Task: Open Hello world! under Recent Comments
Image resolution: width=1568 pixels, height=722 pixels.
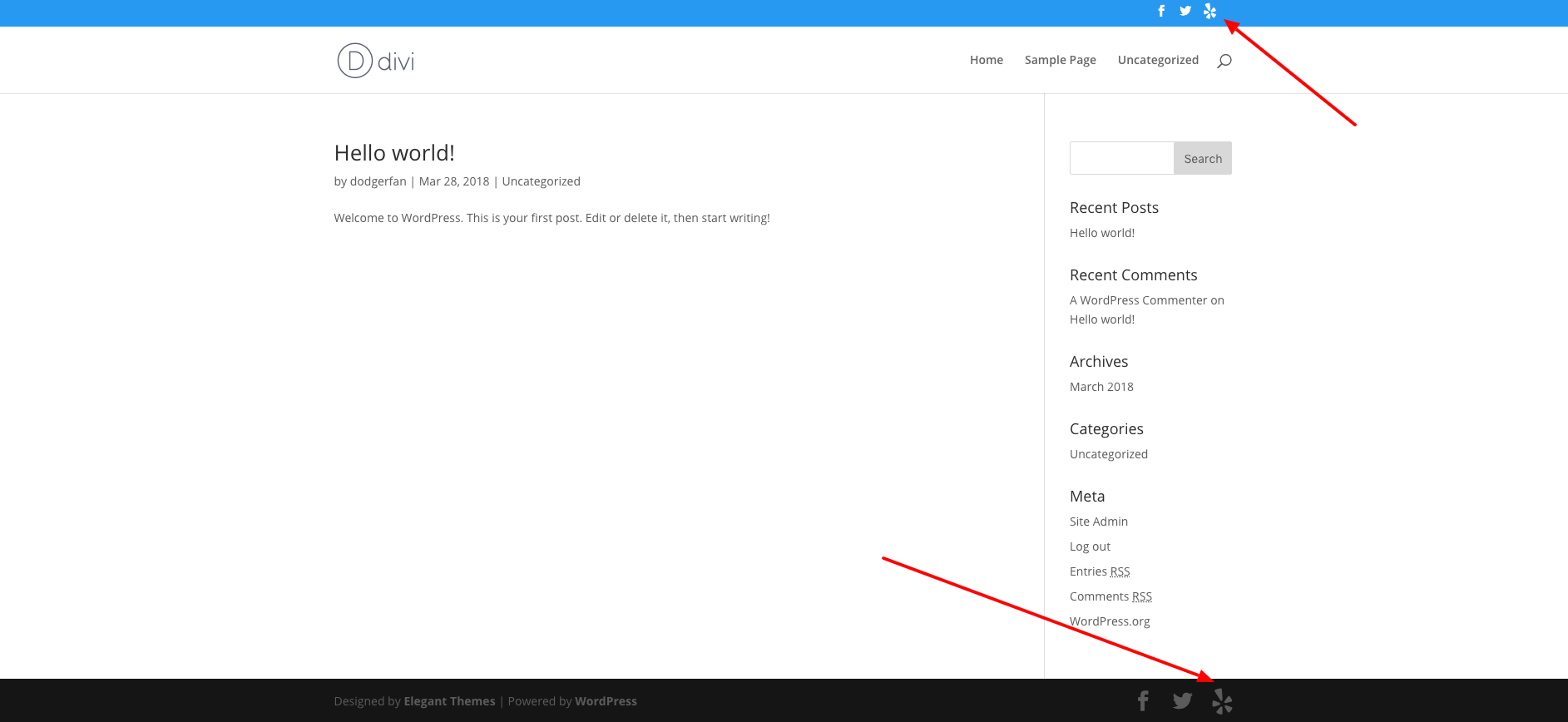Action: pyautogui.click(x=1102, y=319)
